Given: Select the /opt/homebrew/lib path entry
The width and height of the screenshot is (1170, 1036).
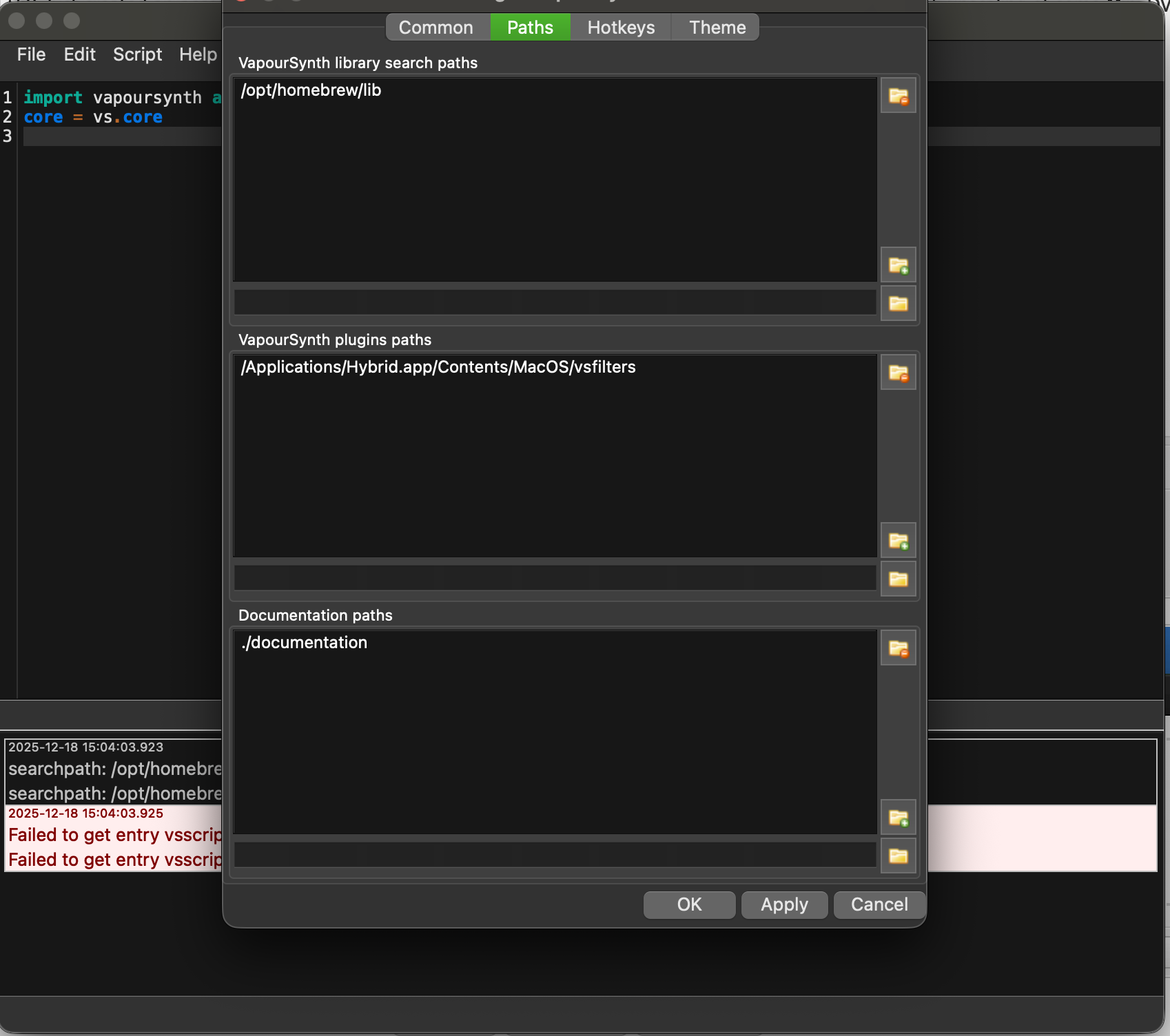Looking at the screenshot, I should pyautogui.click(x=311, y=90).
